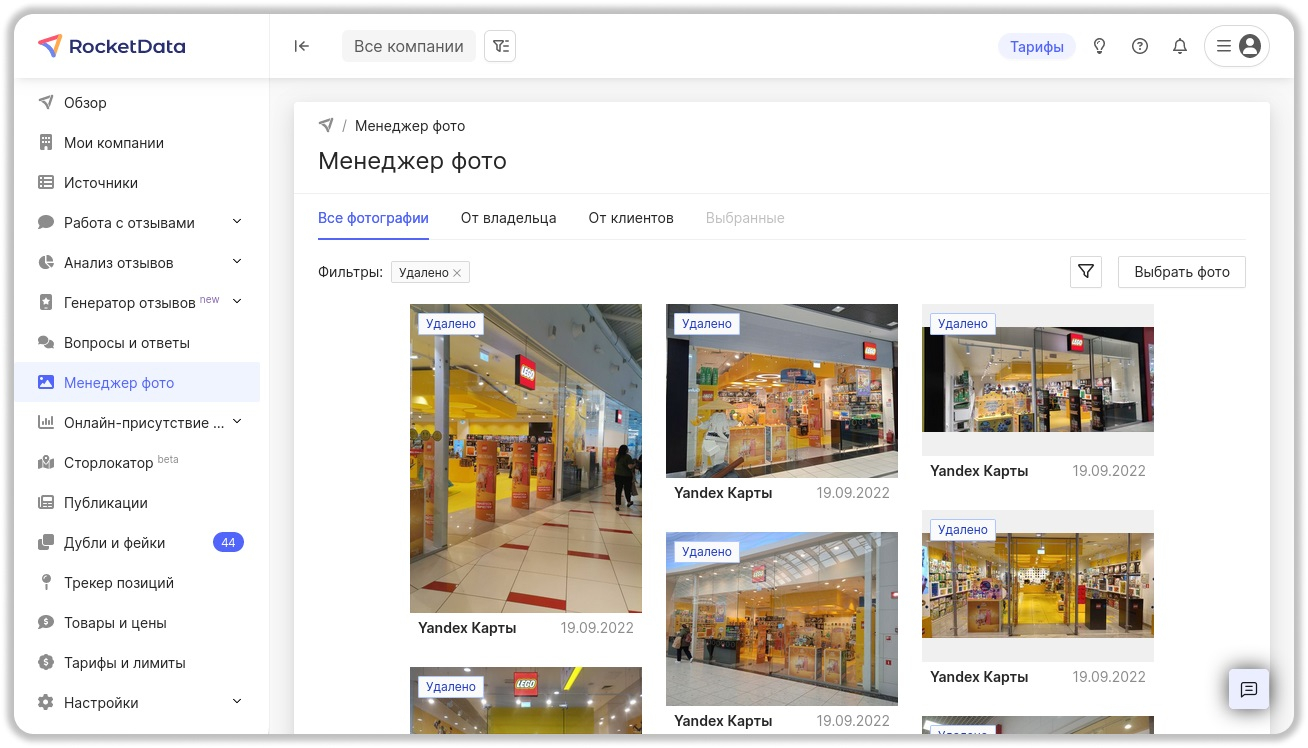Screen dimensions: 1308x748
Task: Switch to the Выбранные tab
Action: (x=745, y=218)
